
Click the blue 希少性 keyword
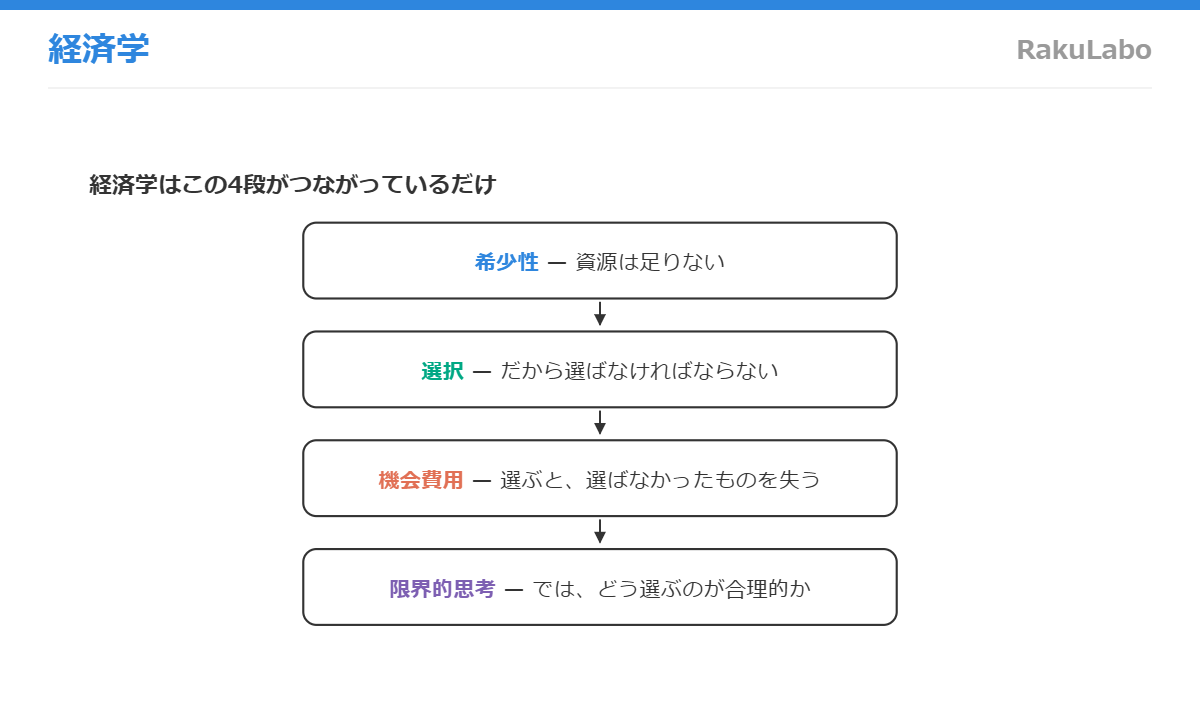507,262
